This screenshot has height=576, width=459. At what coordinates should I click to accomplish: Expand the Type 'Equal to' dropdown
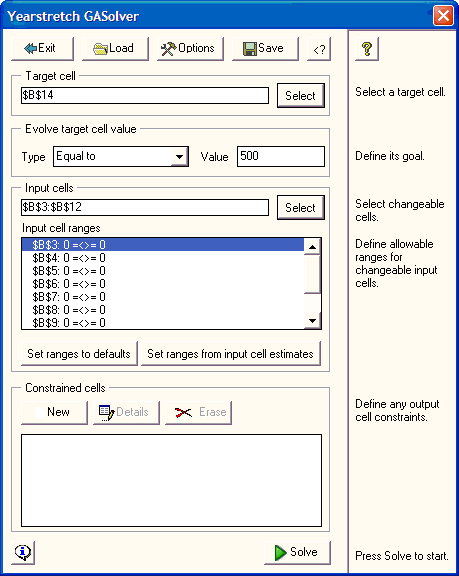tap(179, 157)
